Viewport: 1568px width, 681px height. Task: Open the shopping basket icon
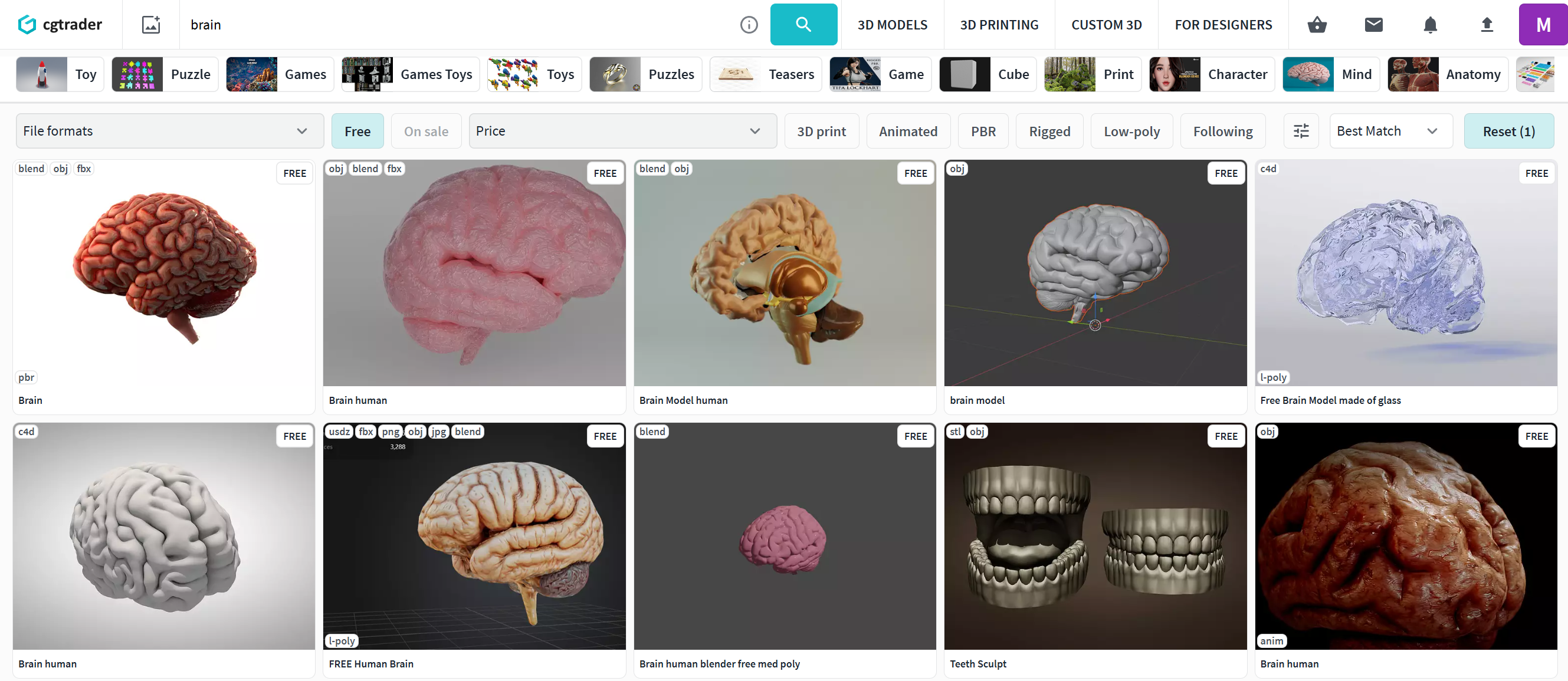(1317, 25)
